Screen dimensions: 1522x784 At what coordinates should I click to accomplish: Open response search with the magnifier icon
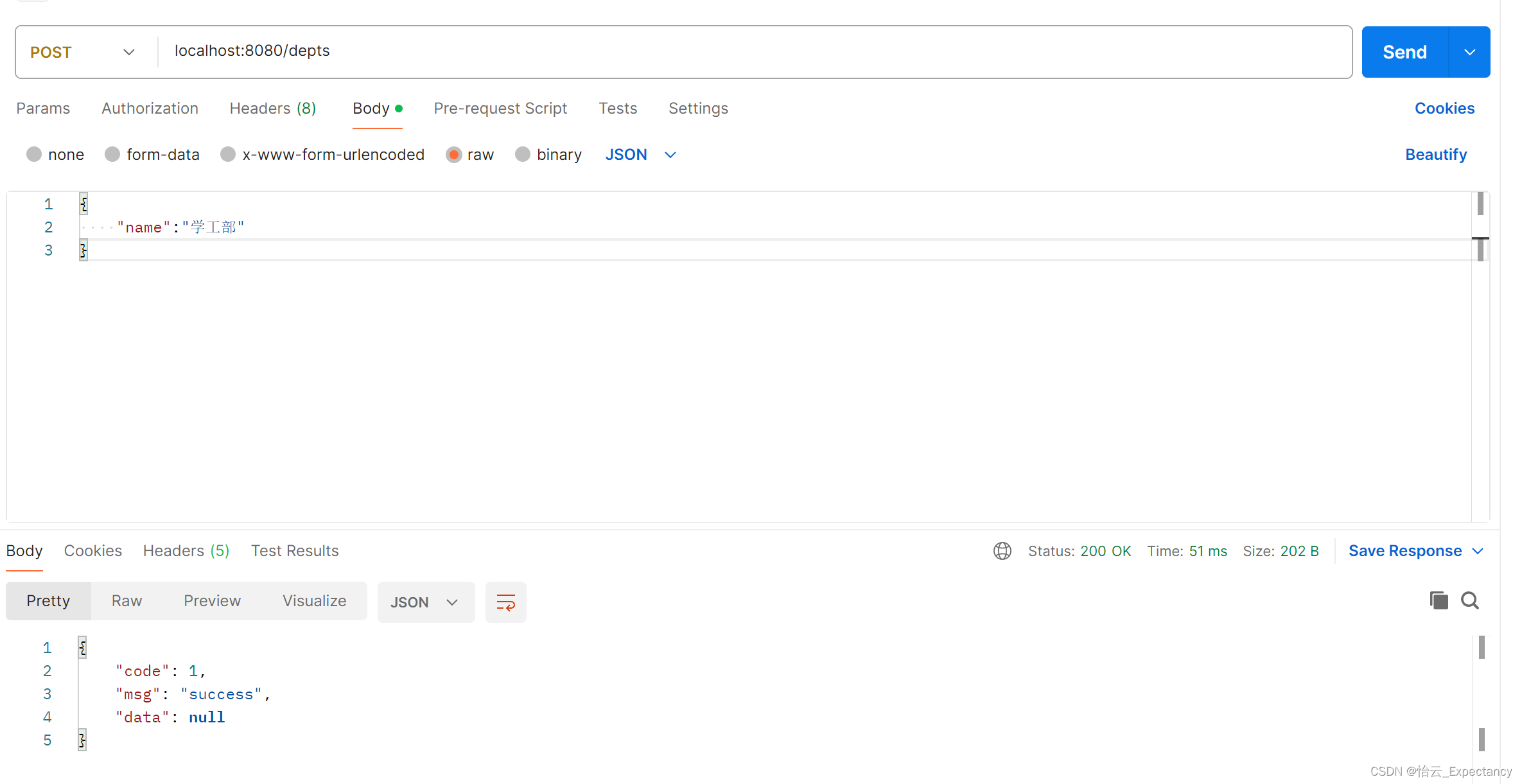click(1469, 600)
